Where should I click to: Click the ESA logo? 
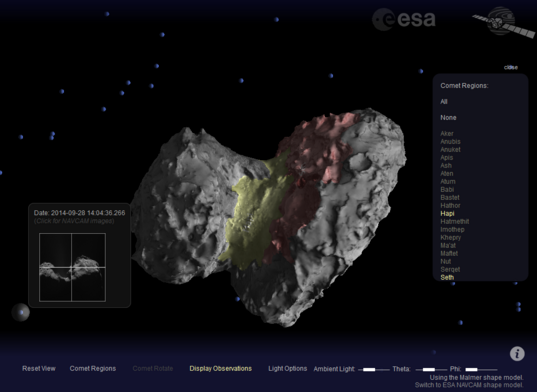[403, 19]
